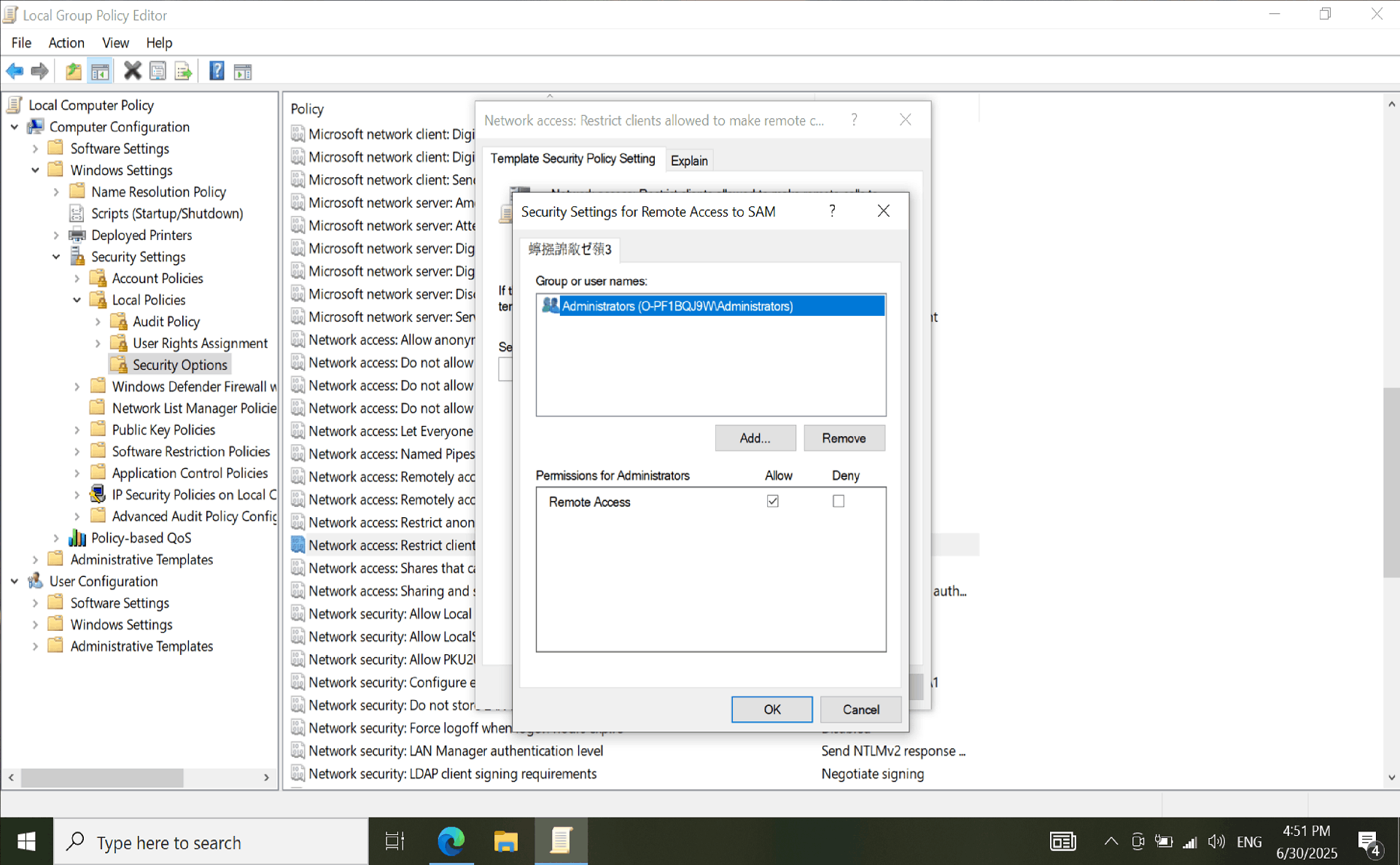This screenshot has height=865, width=1400.
Task: Click the Forward arrow toolbar icon
Action: pyautogui.click(x=40, y=71)
